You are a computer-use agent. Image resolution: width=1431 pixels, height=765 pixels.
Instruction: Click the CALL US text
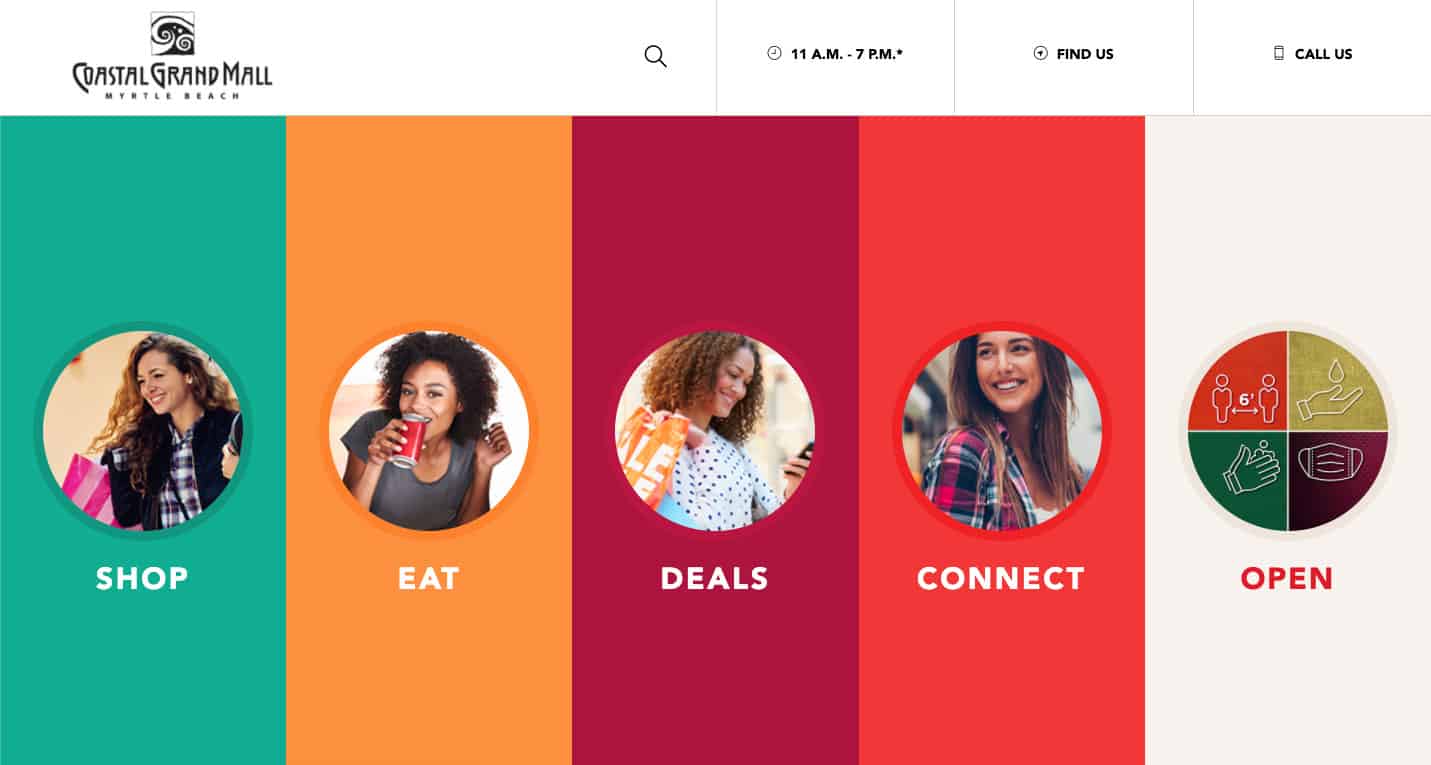click(x=1323, y=54)
